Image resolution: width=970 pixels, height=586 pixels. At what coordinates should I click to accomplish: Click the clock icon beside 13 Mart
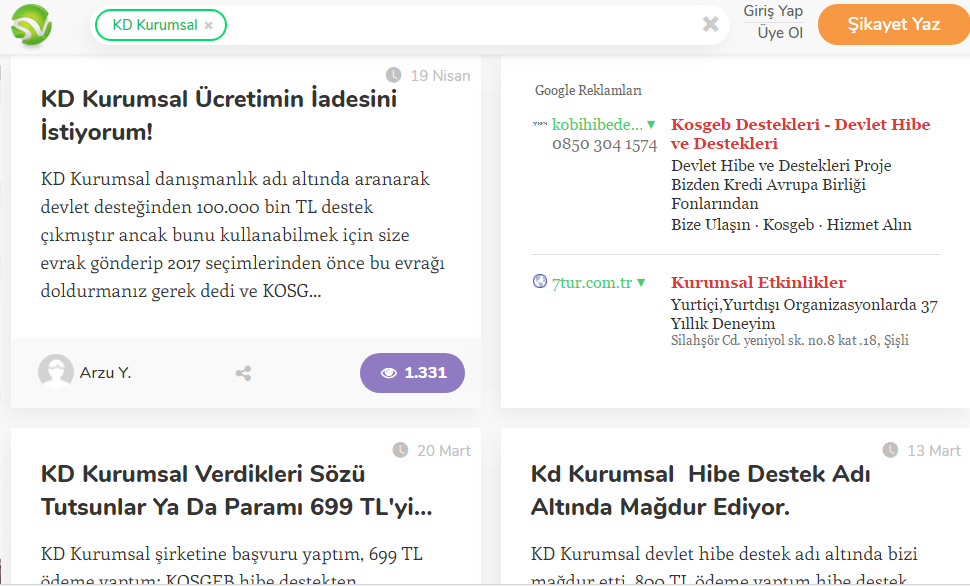pyautogui.click(x=890, y=450)
